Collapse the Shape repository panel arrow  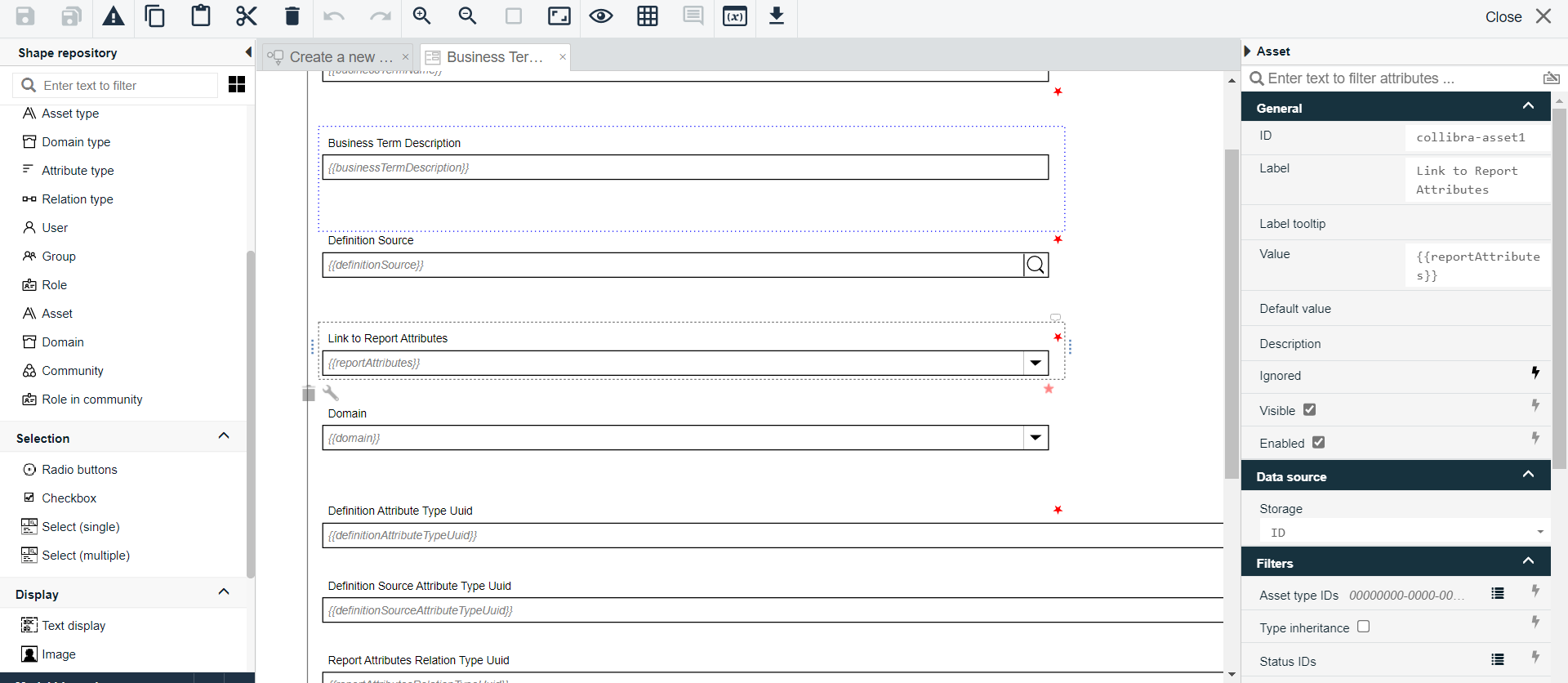pyautogui.click(x=248, y=52)
